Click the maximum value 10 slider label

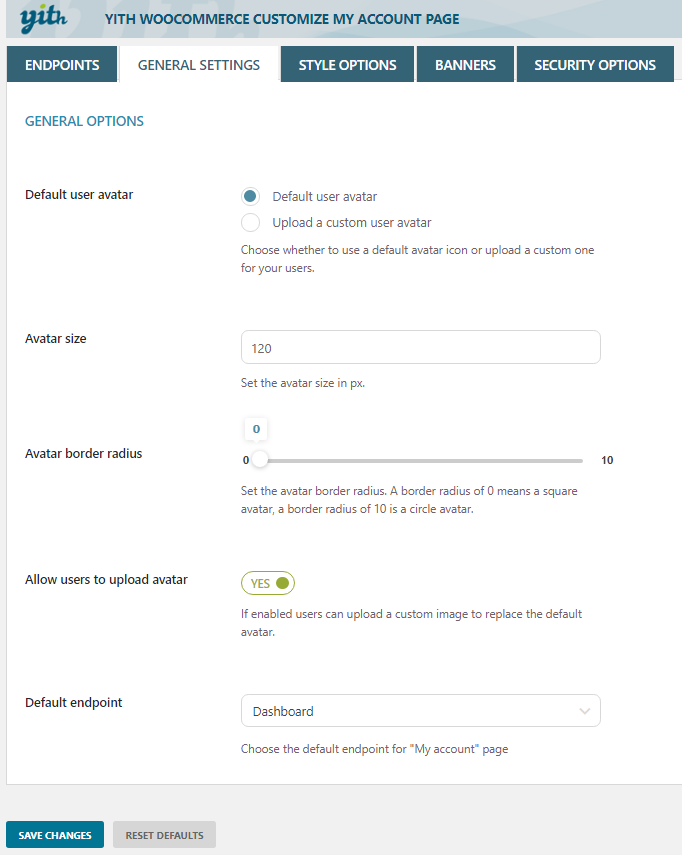[x=607, y=460]
